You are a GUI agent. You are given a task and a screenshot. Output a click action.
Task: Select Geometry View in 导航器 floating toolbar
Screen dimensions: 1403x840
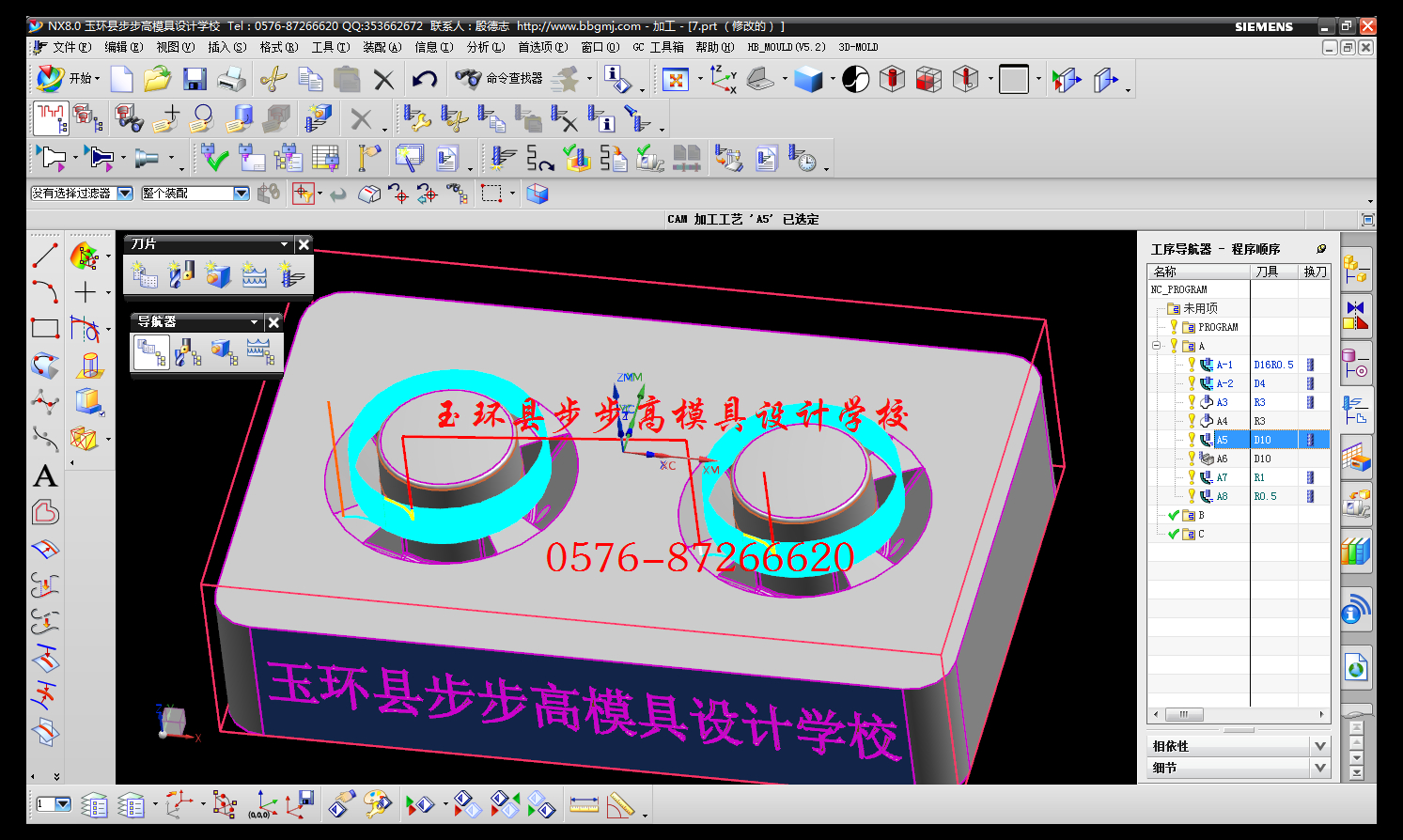224,352
